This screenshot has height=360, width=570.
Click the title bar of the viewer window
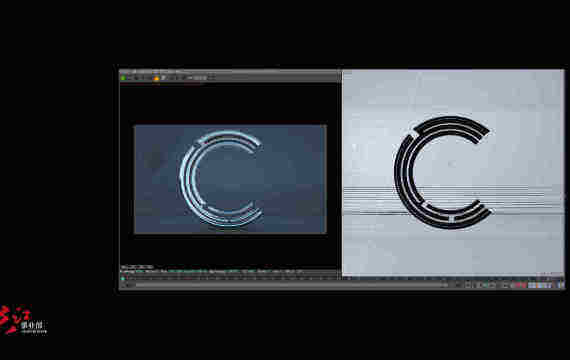[230, 72]
